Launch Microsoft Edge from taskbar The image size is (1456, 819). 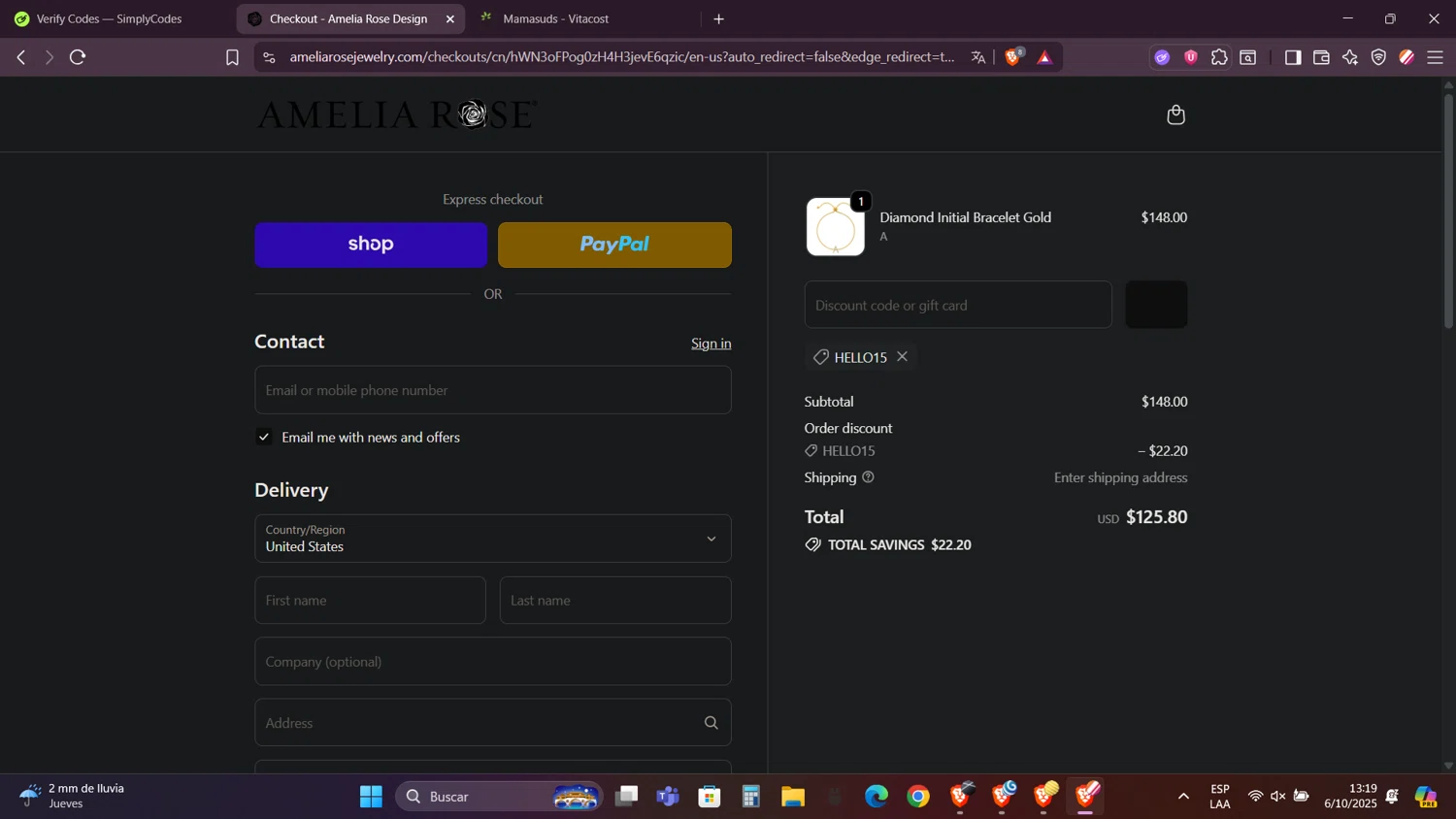point(877,797)
